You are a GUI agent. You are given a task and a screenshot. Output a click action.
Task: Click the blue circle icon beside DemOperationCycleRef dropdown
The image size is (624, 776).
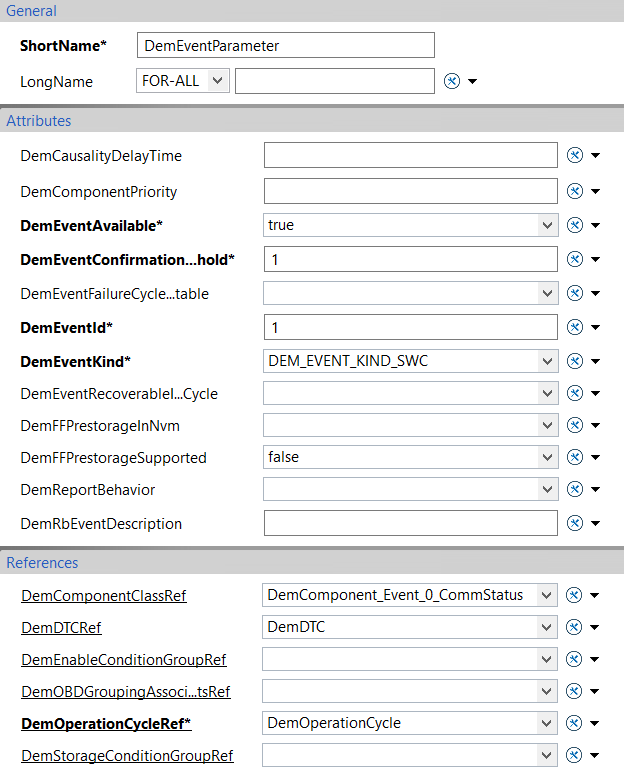click(574, 723)
